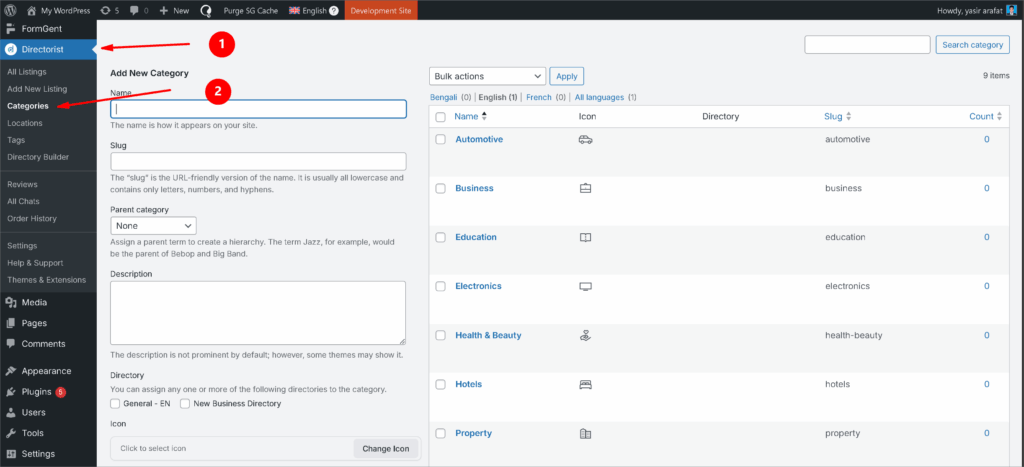The height and width of the screenshot is (467, 1024).
Task: Open Directory Builder in the sidebar
Action: pyautogui.click(x=38, y=157)
